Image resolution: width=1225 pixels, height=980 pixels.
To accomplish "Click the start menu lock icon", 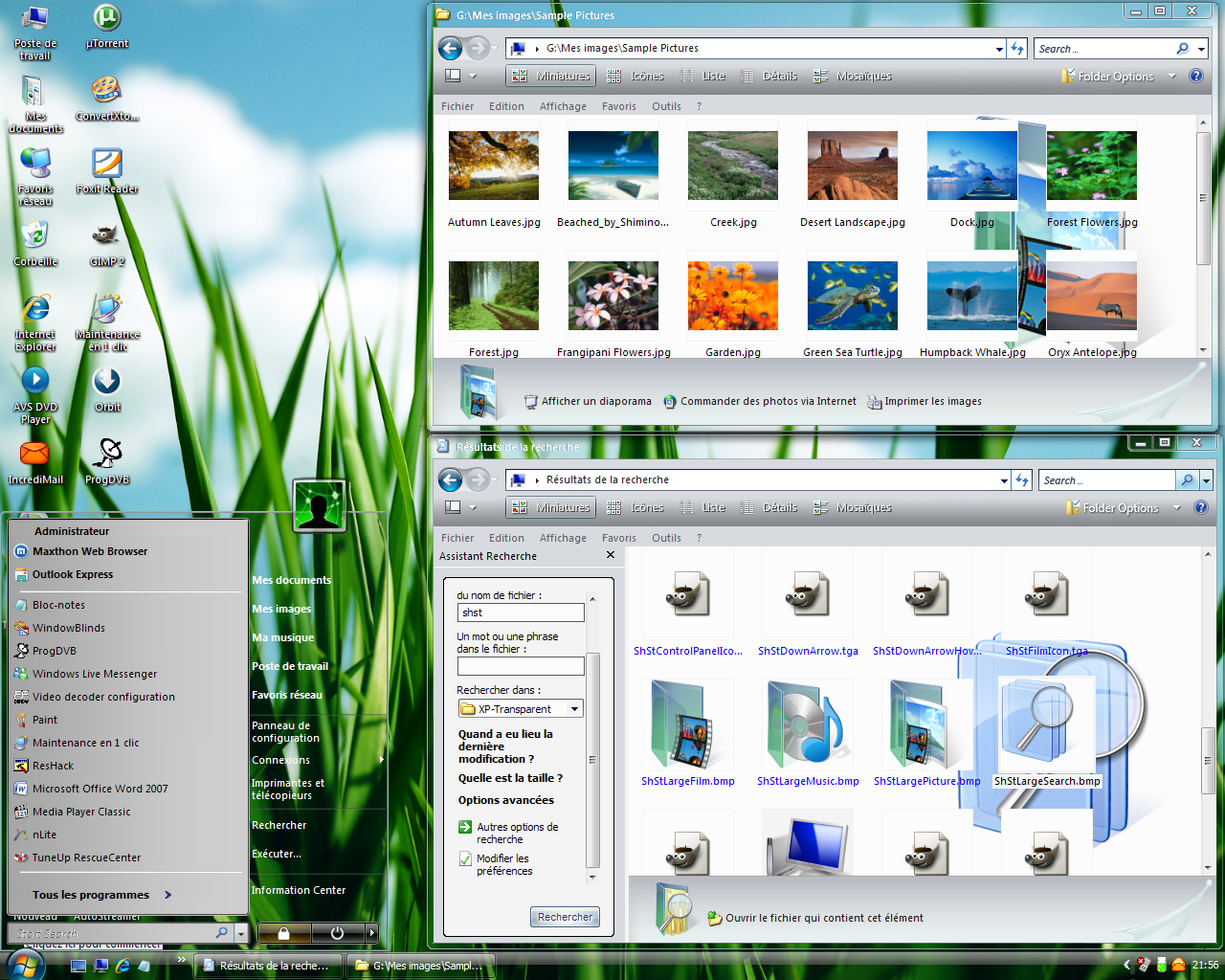I will click(x=284, y=932).
